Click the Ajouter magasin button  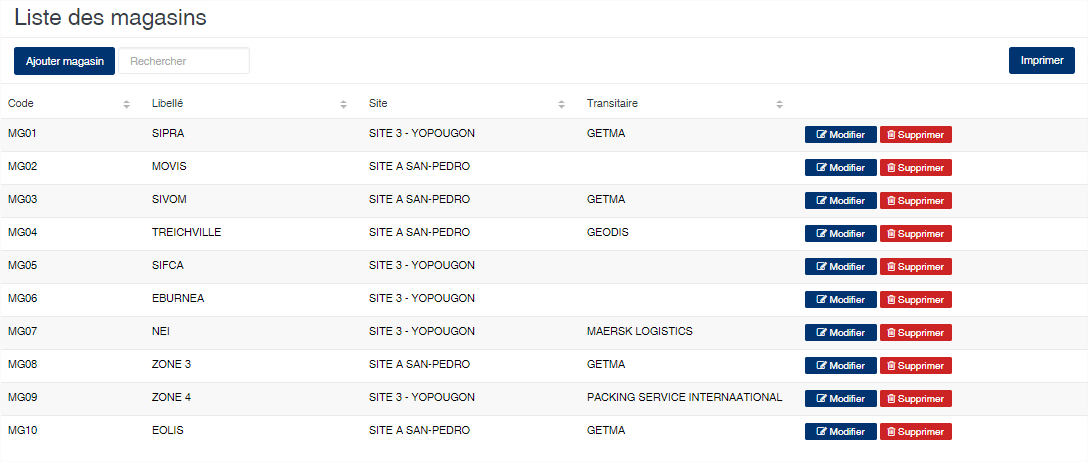pyautogui.click(x=65, y=61)
